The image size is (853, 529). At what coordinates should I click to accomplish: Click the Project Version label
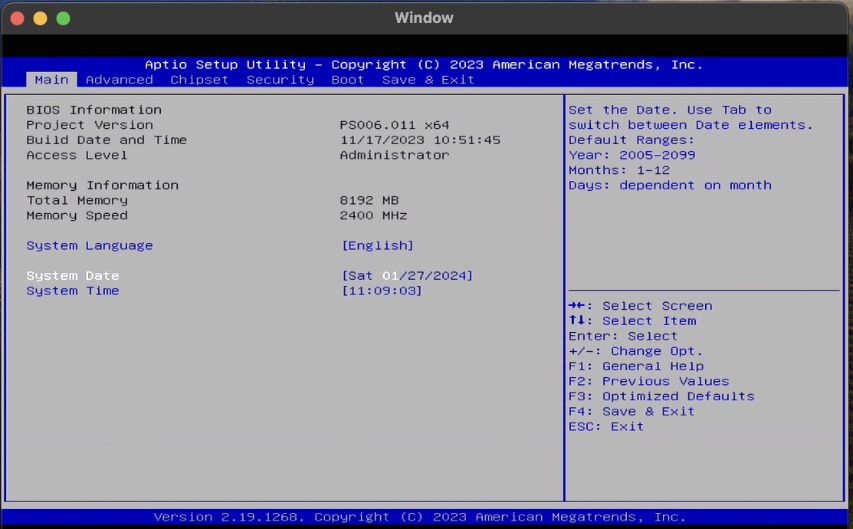point(90,125)
